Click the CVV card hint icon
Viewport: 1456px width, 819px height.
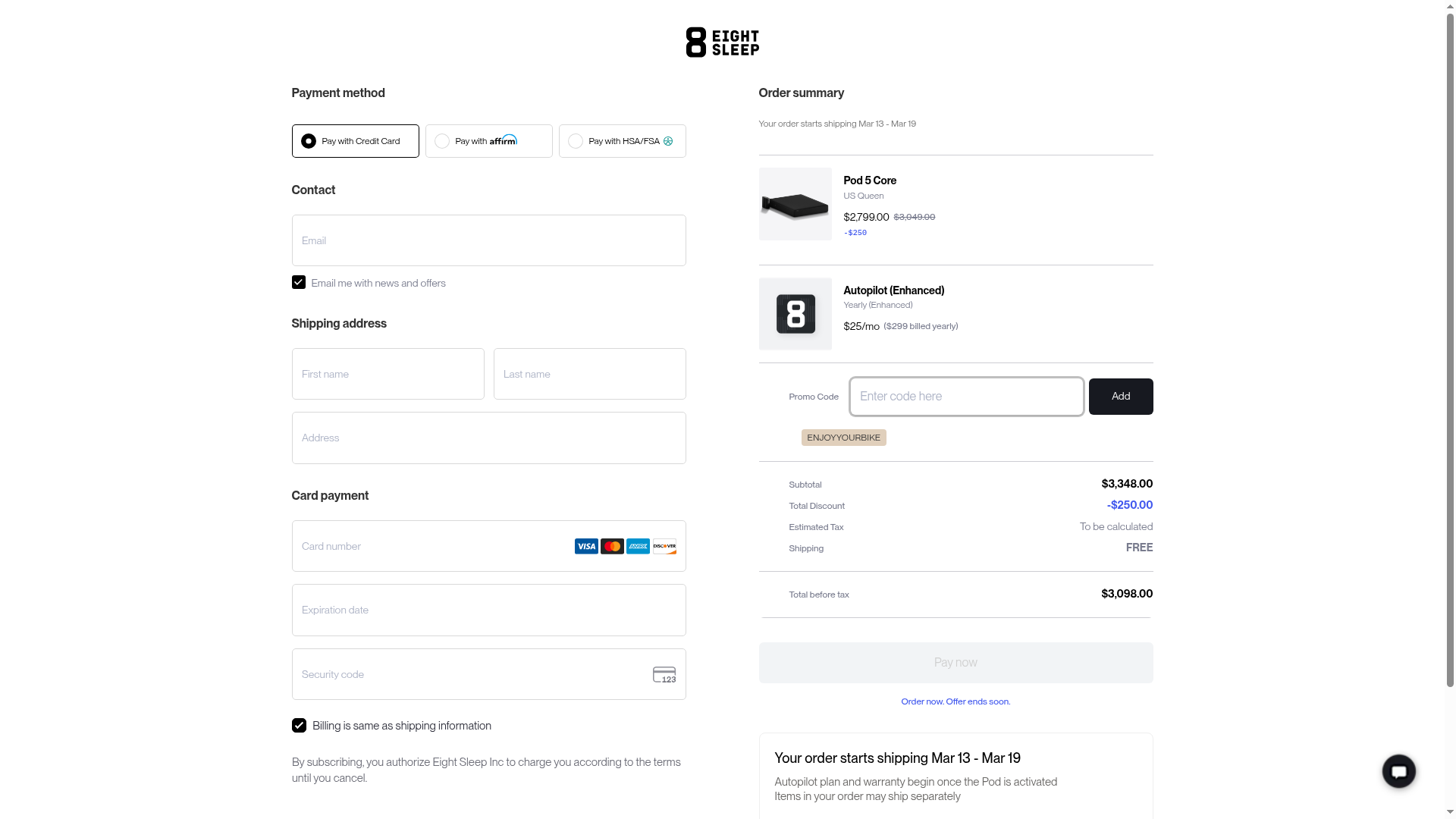[x=664, y=675]
